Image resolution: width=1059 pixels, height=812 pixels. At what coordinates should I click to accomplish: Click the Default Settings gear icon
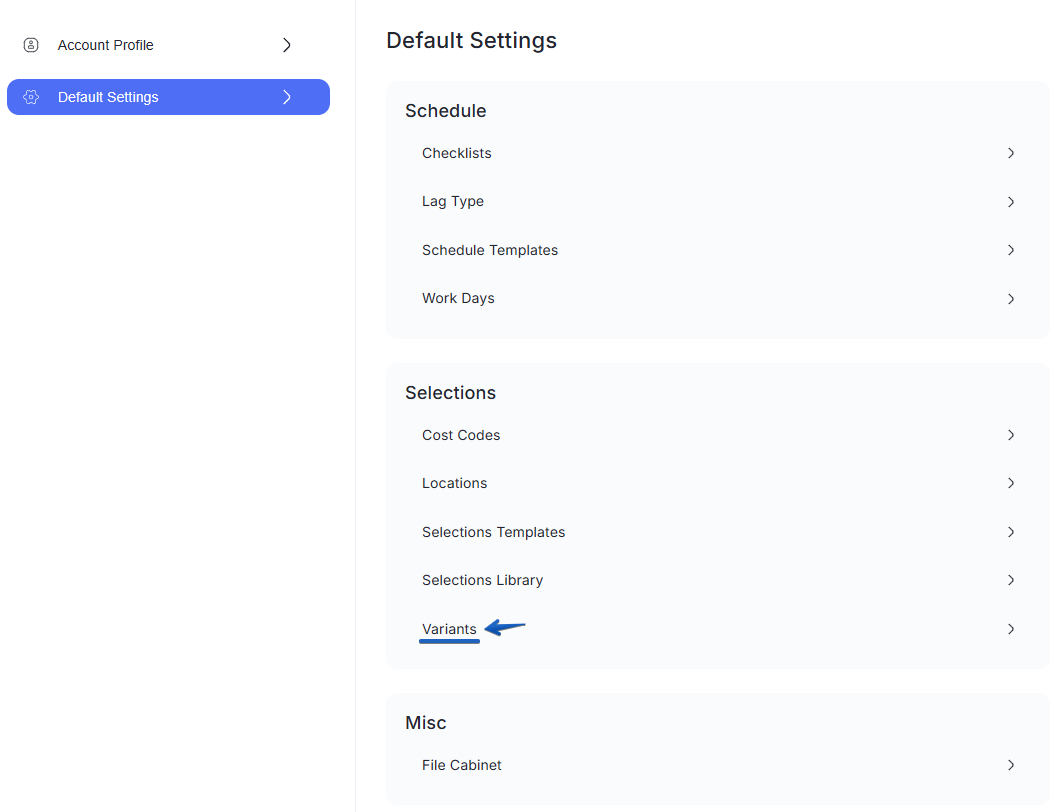[31, 97]
